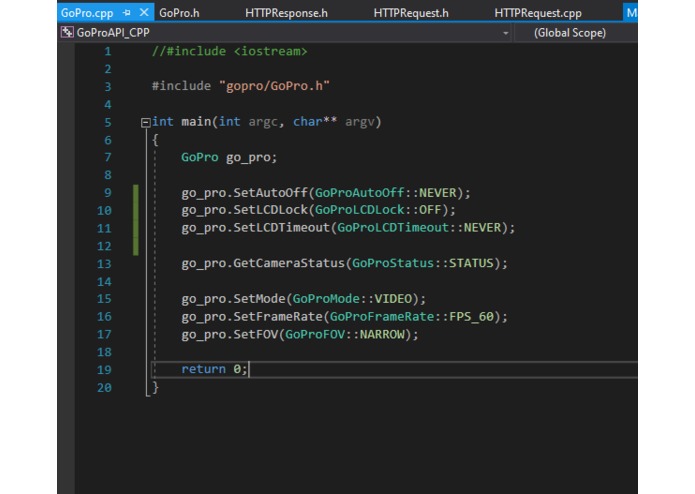Click GoProFrameRate::FPS_60 enum value
695x494 pixels.
point(411,316)
